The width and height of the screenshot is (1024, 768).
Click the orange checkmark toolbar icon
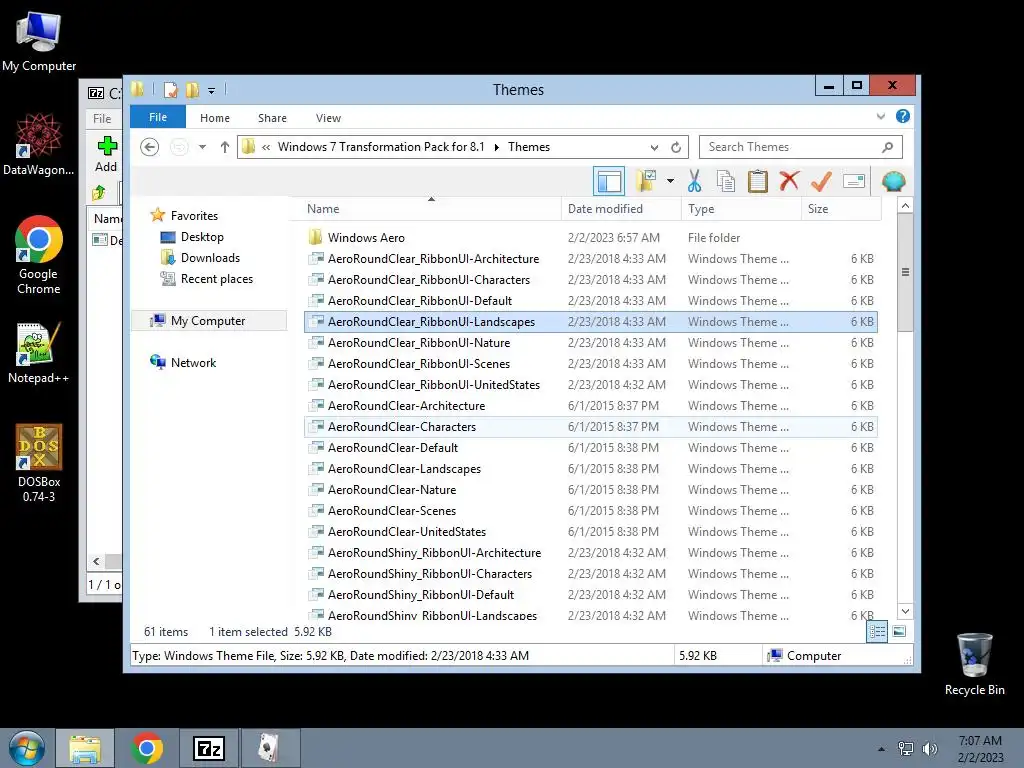(x=821, y=181)
